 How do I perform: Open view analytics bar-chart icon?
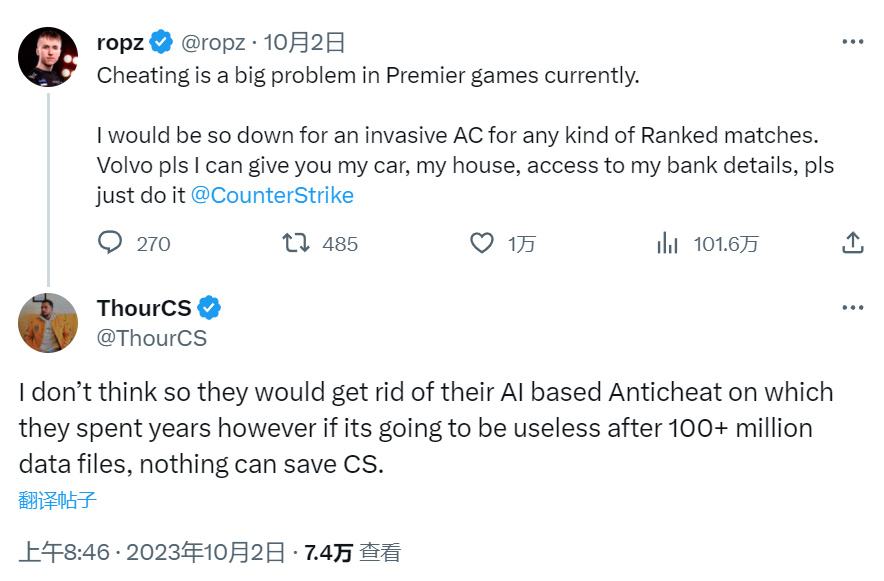[667, 243]
